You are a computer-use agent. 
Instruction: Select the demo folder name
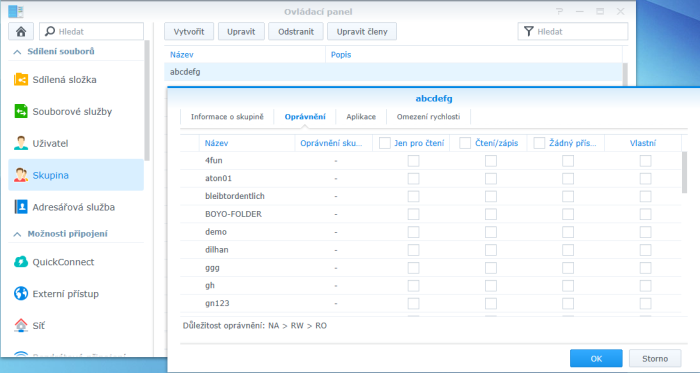(x=216, y=232)
